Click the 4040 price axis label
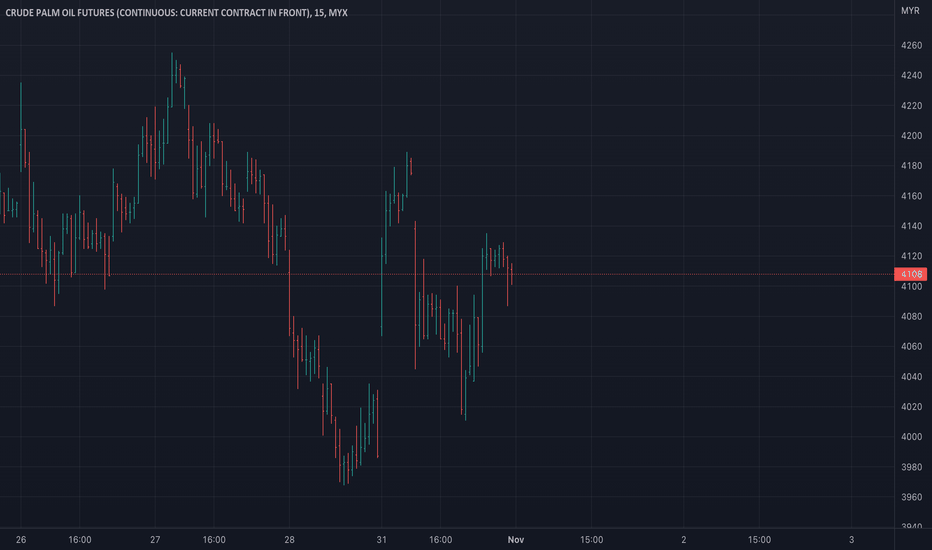932x550 pixels. point(911,377)
